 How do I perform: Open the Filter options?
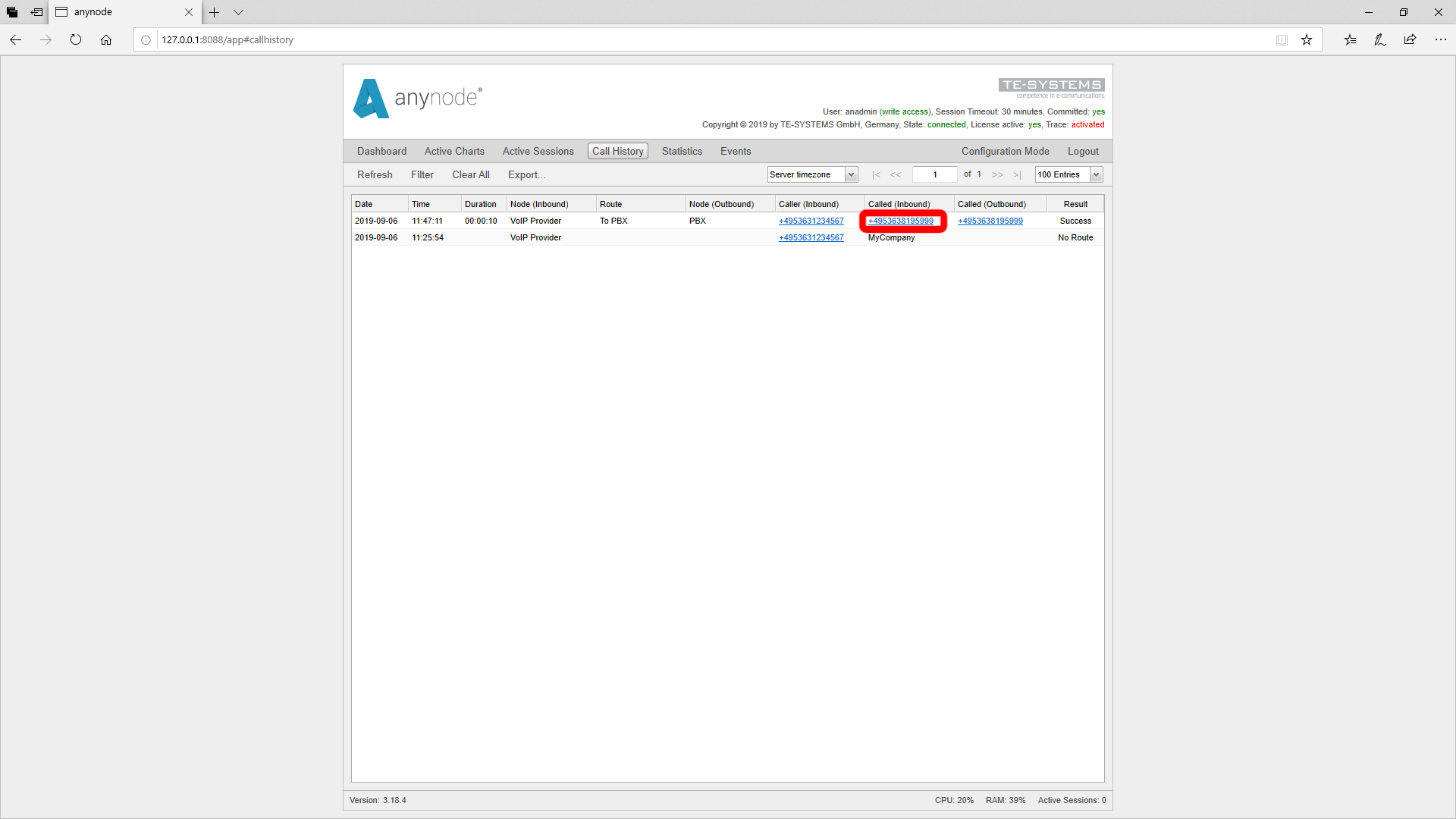pos(422,174)
